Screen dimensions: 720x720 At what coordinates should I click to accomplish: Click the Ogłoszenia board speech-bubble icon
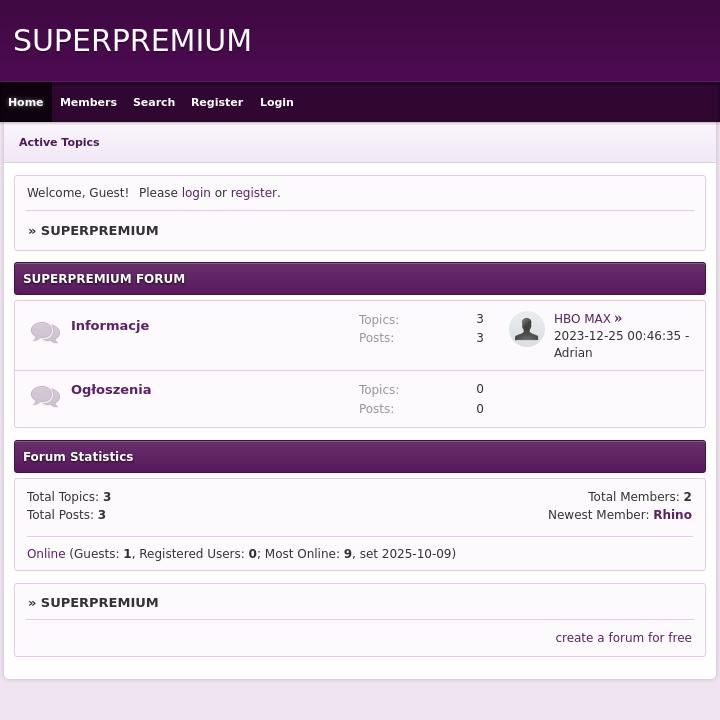(x=45, y=396)
